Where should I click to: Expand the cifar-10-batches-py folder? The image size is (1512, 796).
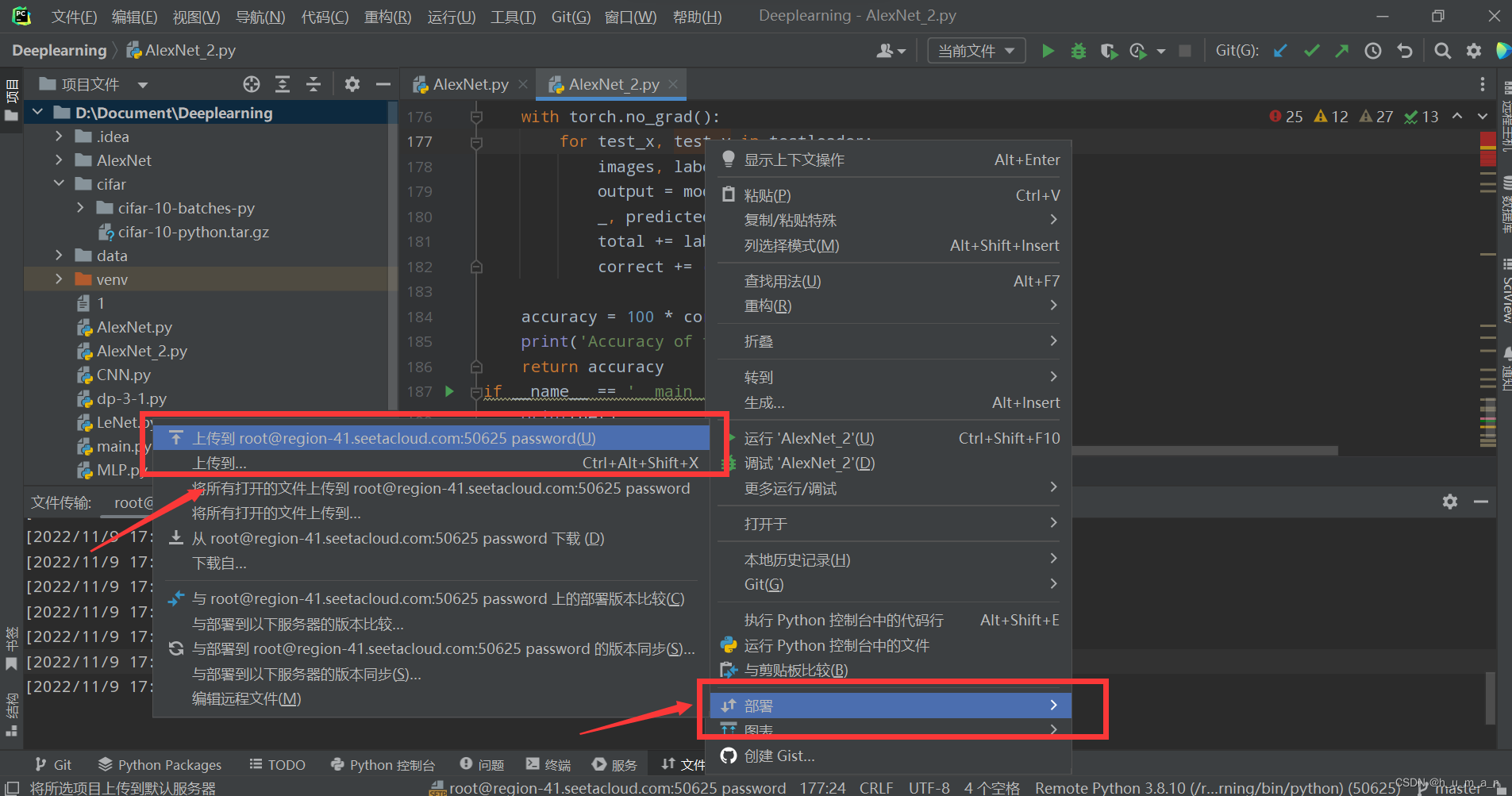(x=81, y=208)
